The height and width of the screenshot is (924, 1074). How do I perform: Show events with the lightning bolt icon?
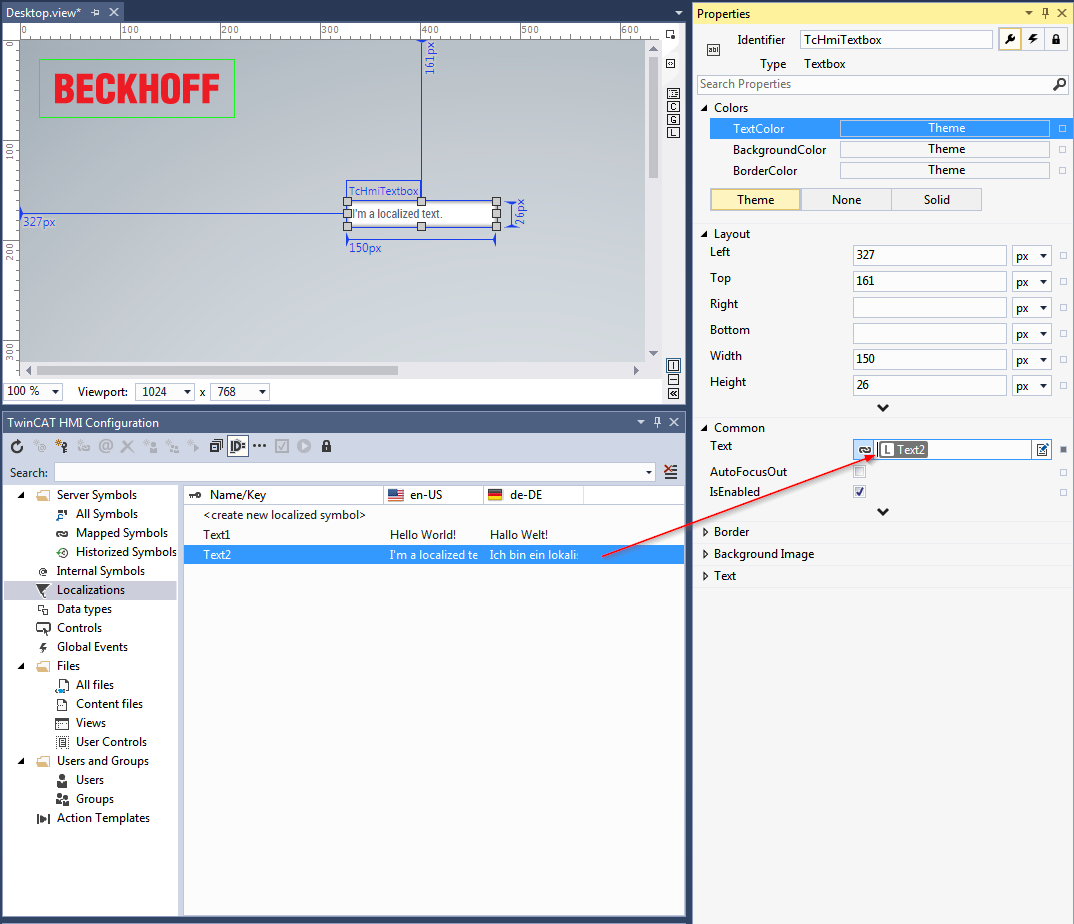1033,40
